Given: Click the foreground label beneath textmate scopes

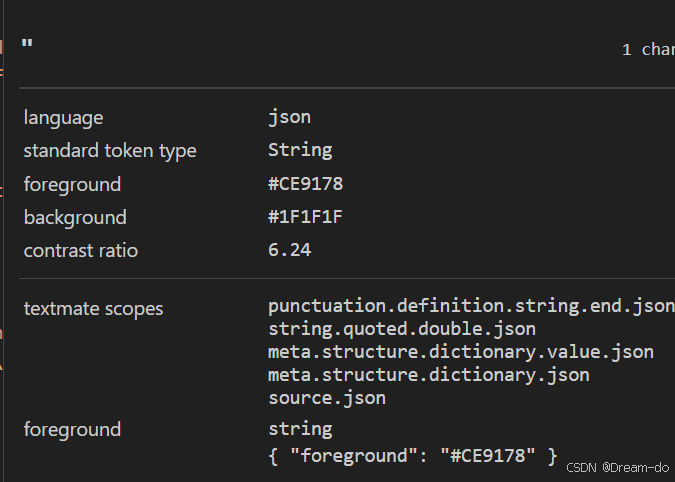Looking at the screenshot, I should (x=72, y=430).
